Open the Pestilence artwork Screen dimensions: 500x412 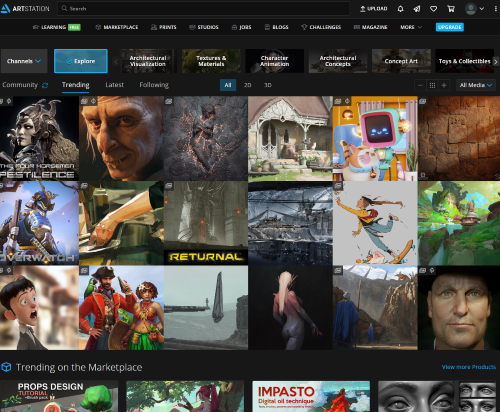tap(39, 138)
